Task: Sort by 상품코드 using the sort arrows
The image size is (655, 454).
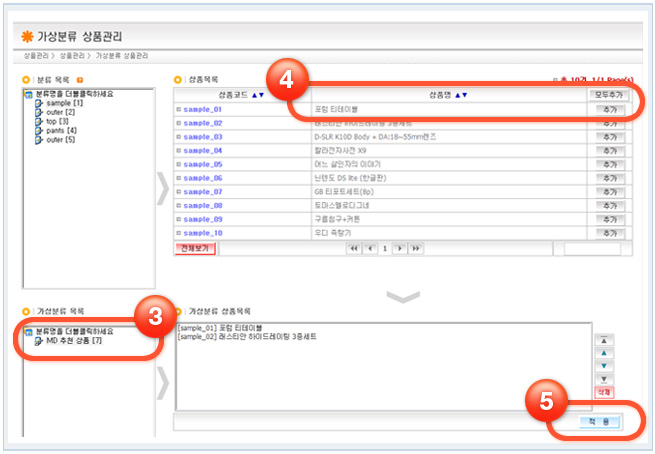Action: tap(258, 95)
